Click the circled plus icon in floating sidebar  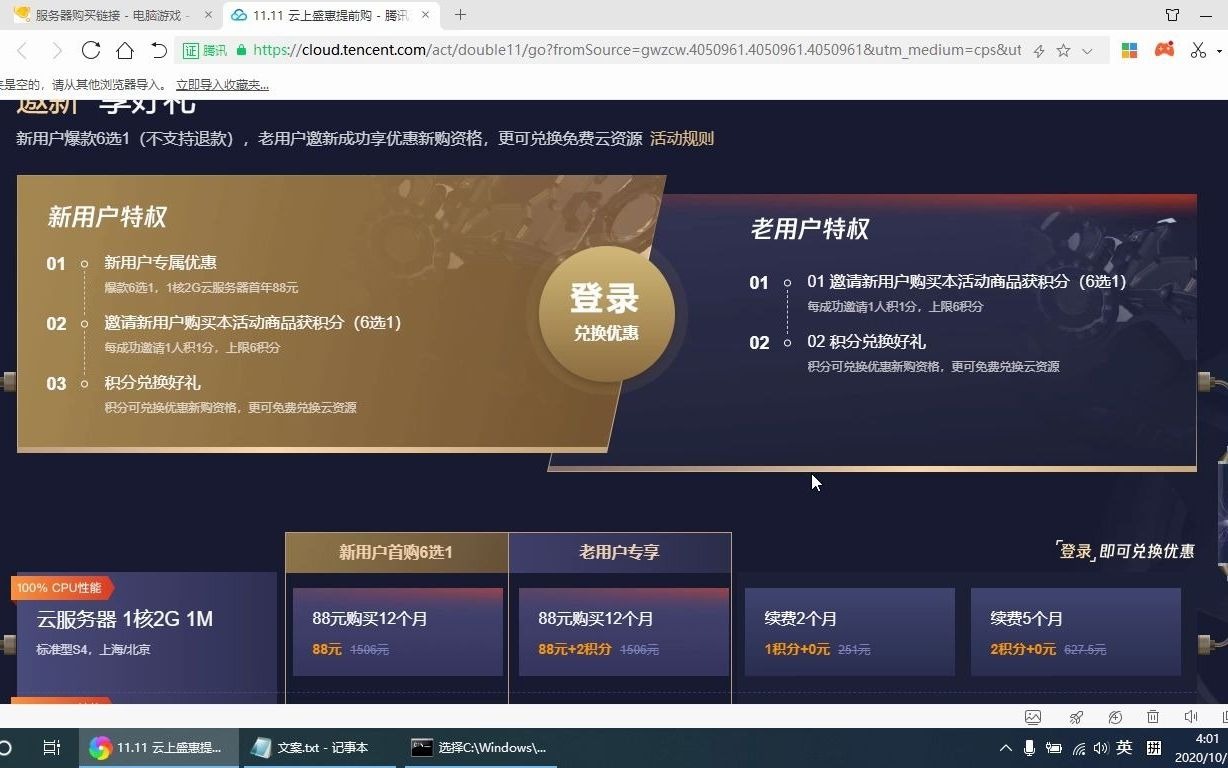1115,717
